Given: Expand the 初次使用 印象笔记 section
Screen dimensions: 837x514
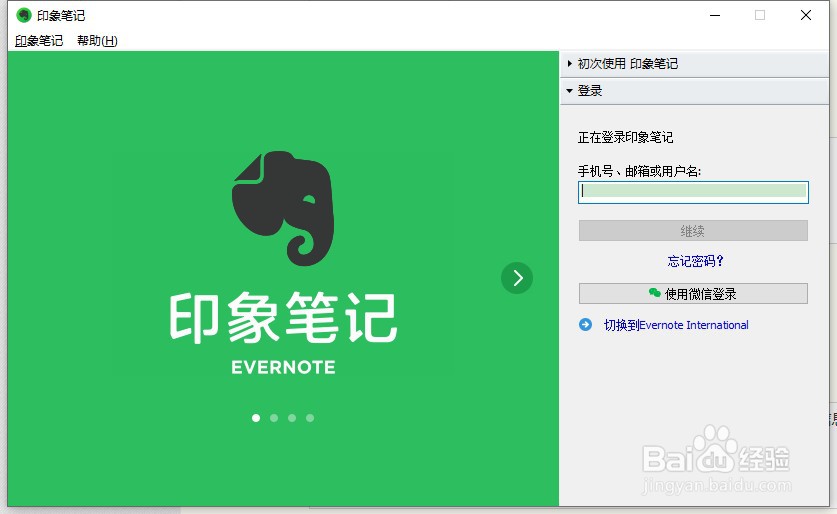Looking at the screenshot, I should [694, 64].
